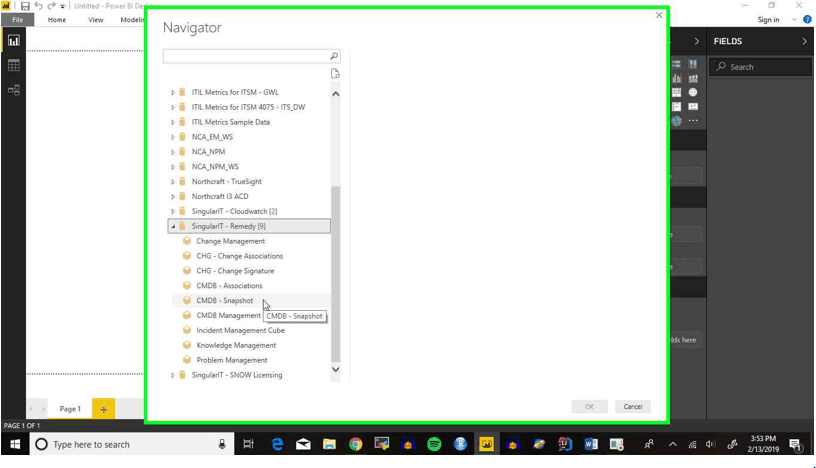Click in the Navigator search box
Image resolution: width=816 pixels, height=468 pixels.
click(x=246, y=56)
